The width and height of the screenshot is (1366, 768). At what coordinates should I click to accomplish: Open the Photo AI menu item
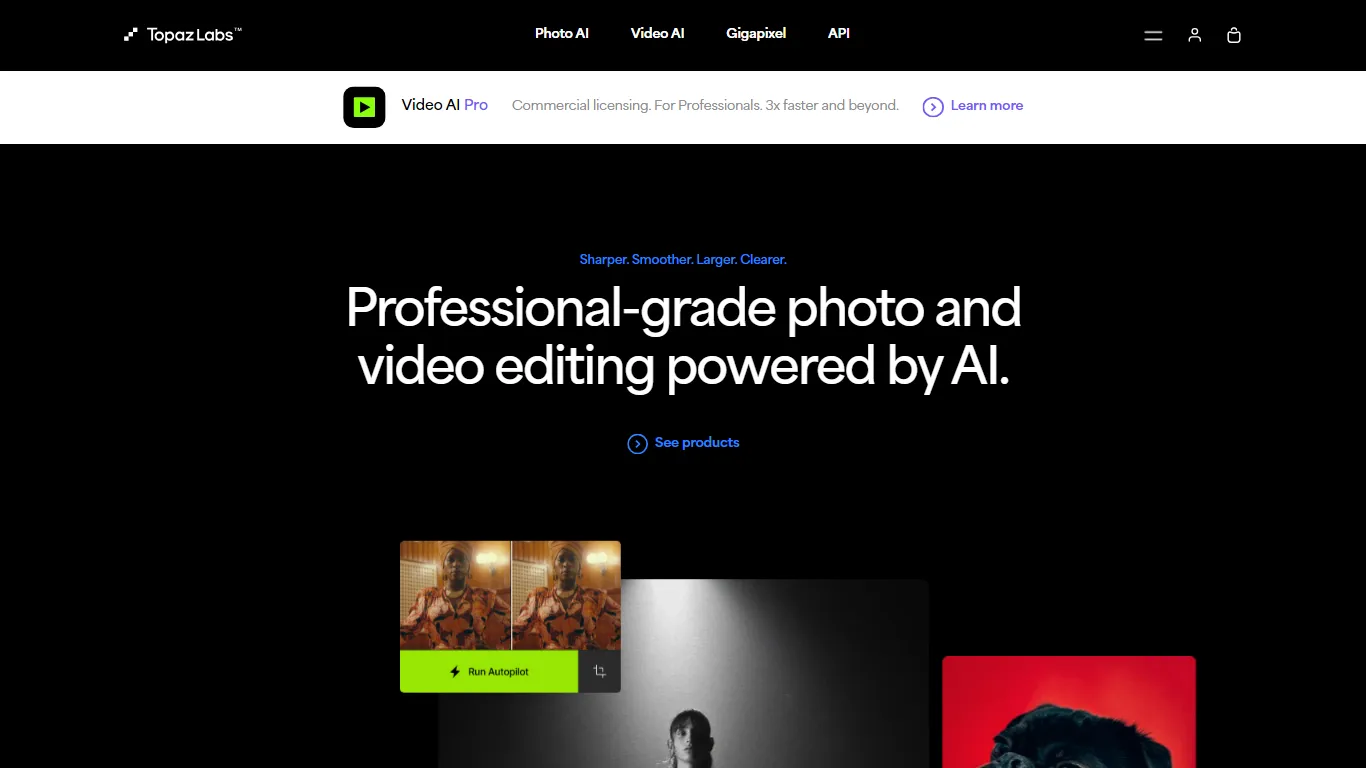coord(562,34)
